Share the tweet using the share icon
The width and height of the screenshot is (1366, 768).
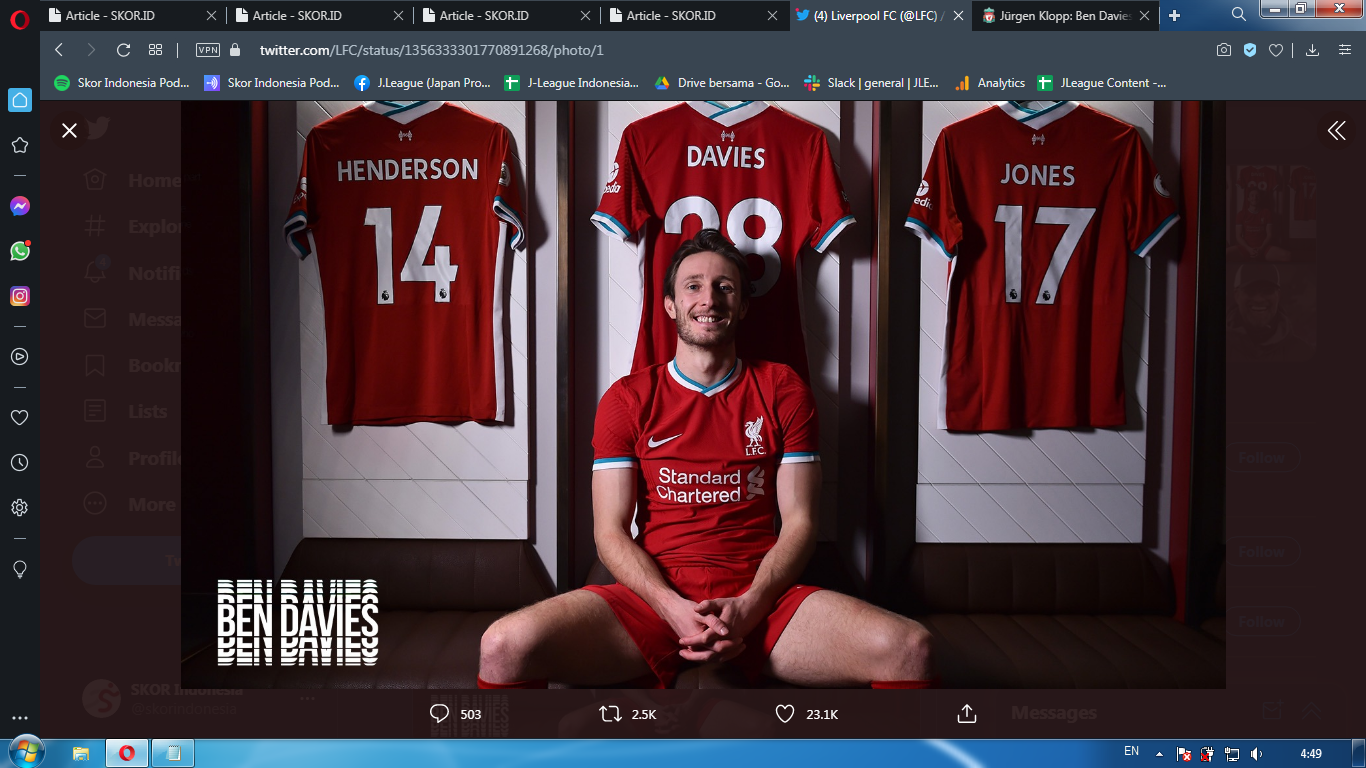coord(966,714)
